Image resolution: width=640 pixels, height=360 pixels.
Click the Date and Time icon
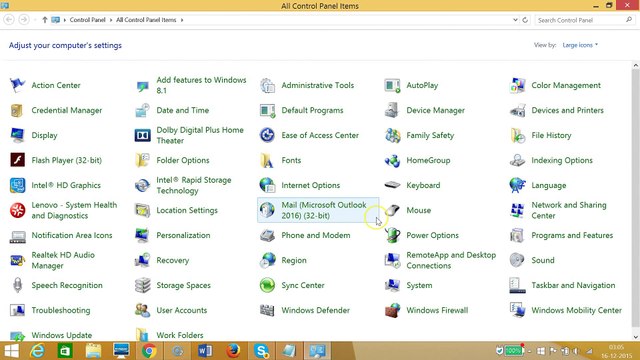point(142,110)
